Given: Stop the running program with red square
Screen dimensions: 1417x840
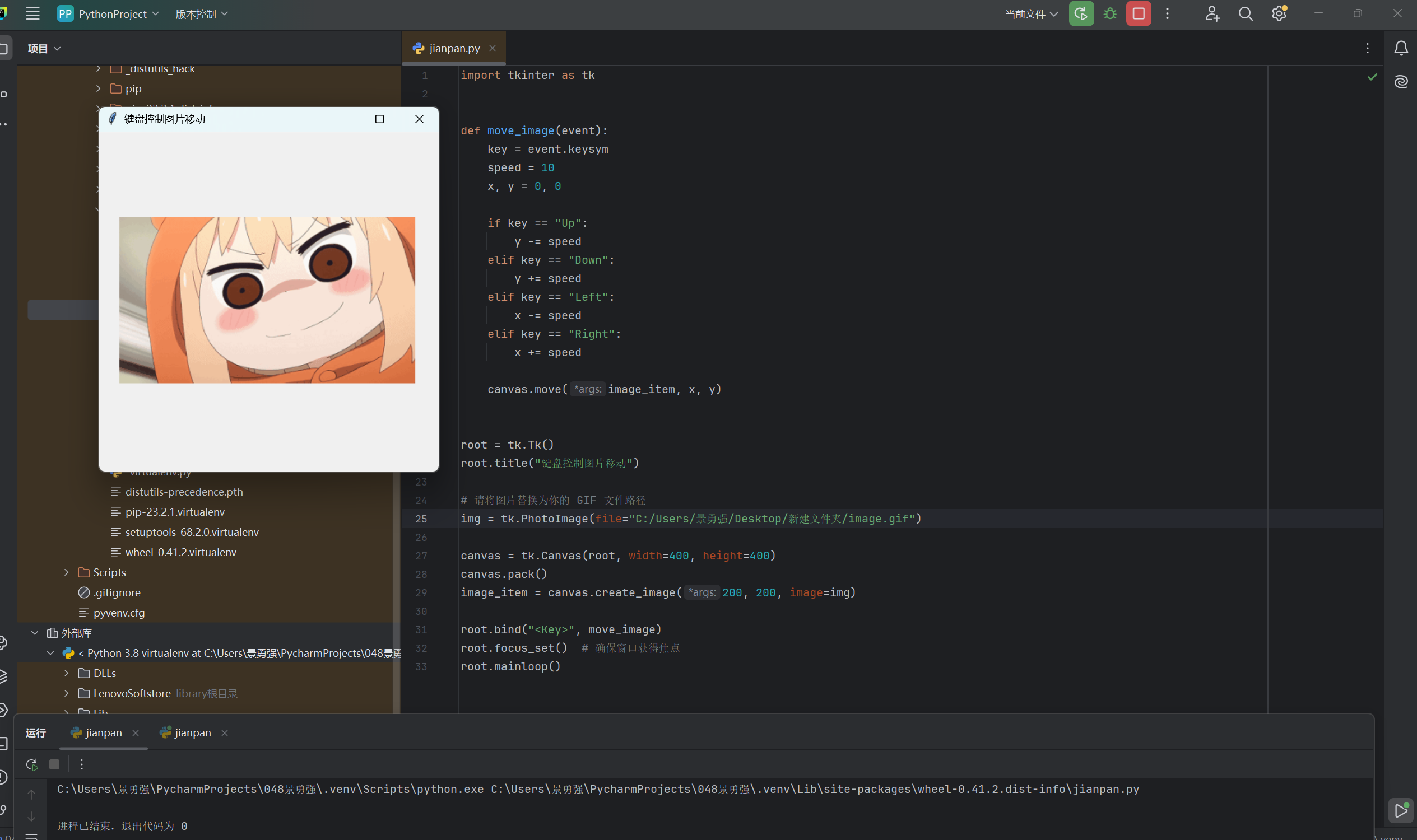Looking at the screenshot, I should coord(1139,13).
